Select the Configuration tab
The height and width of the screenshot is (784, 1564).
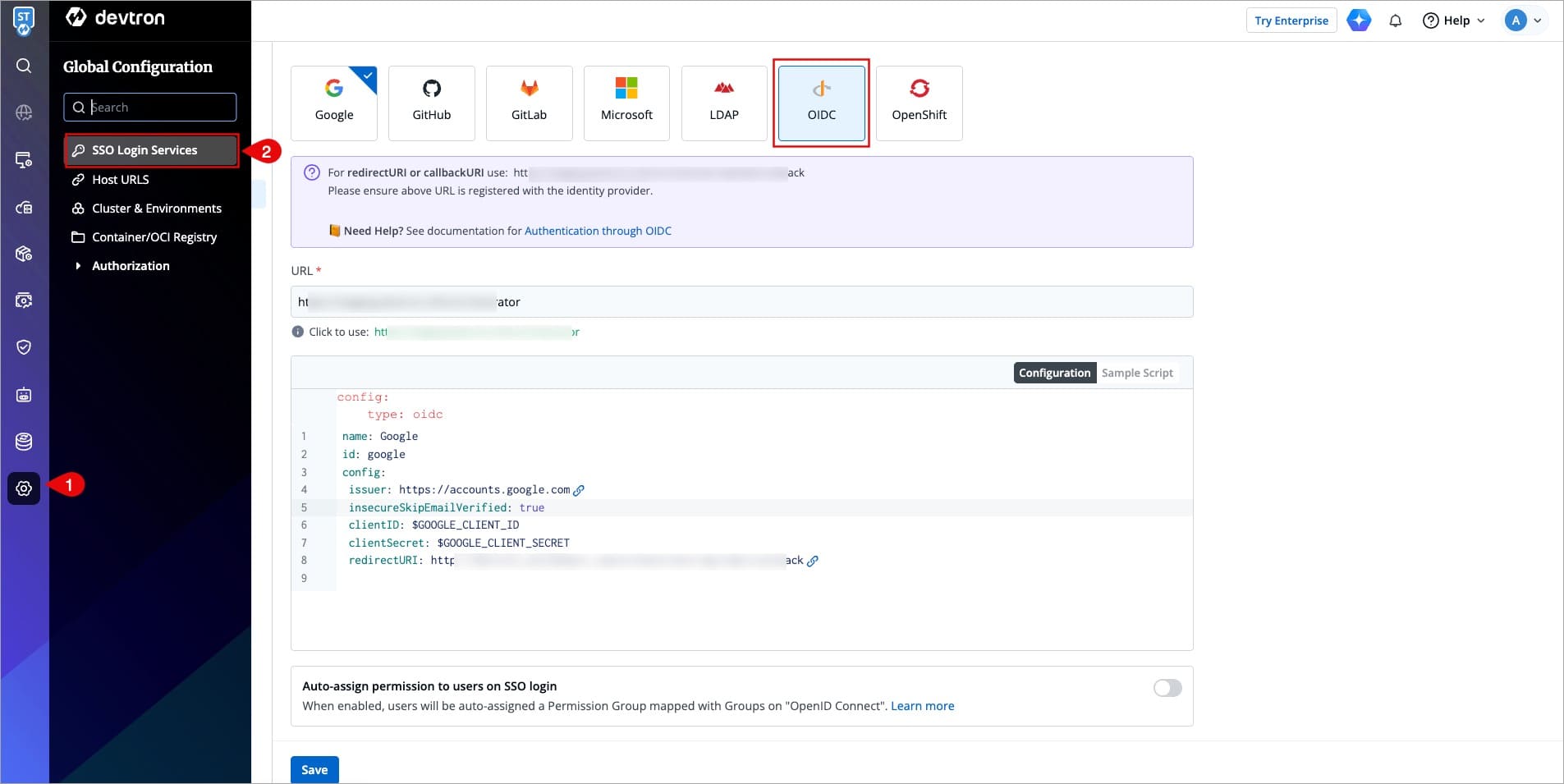[1054, 373]
